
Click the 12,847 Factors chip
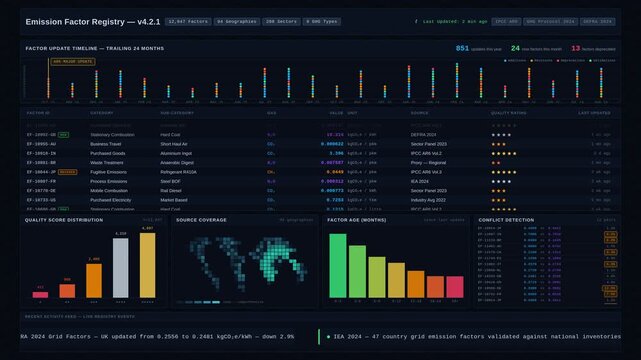pyautogui.click(x=188, y=22)
